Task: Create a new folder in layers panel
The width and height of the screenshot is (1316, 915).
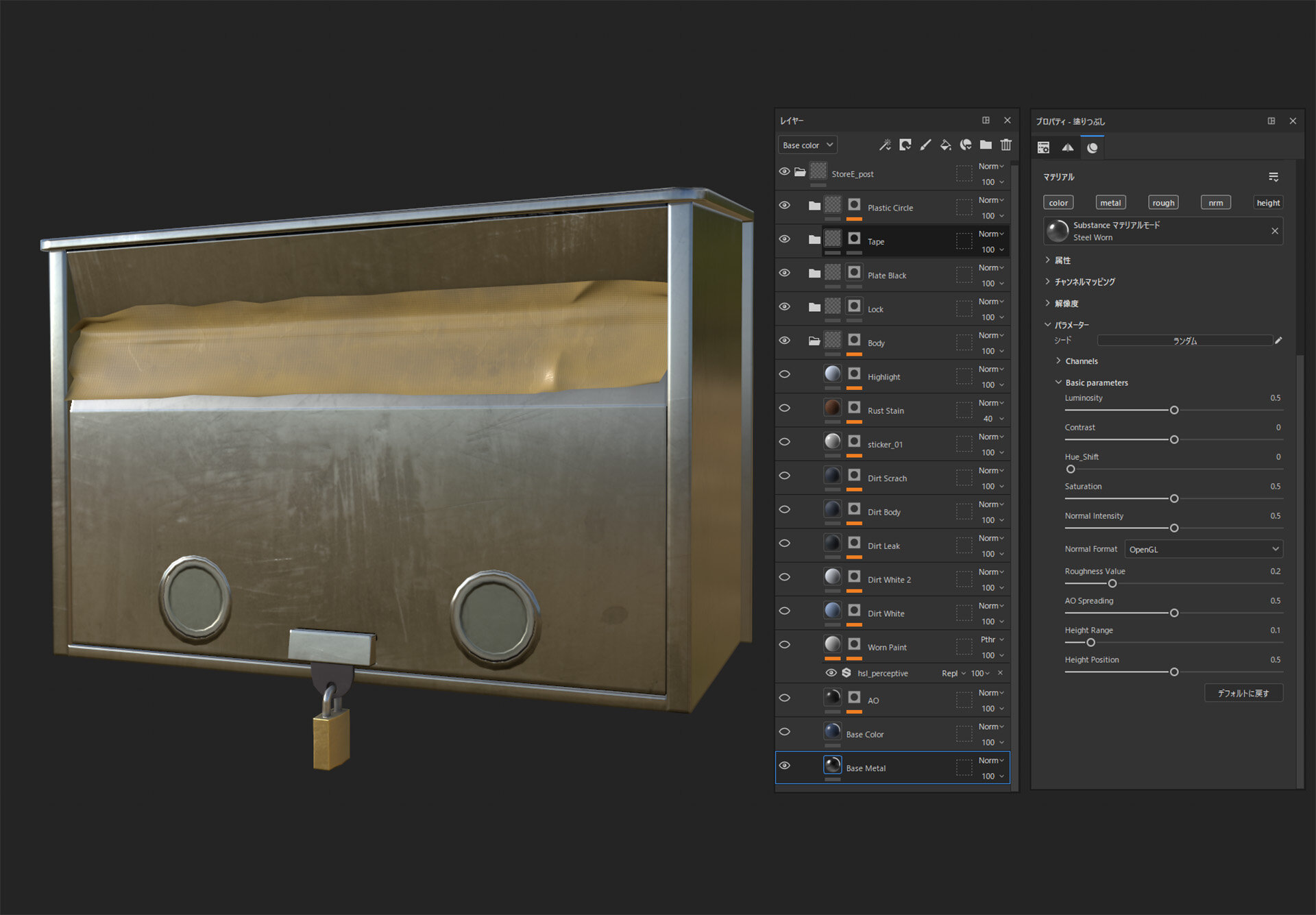Action: tap(986, 145)
